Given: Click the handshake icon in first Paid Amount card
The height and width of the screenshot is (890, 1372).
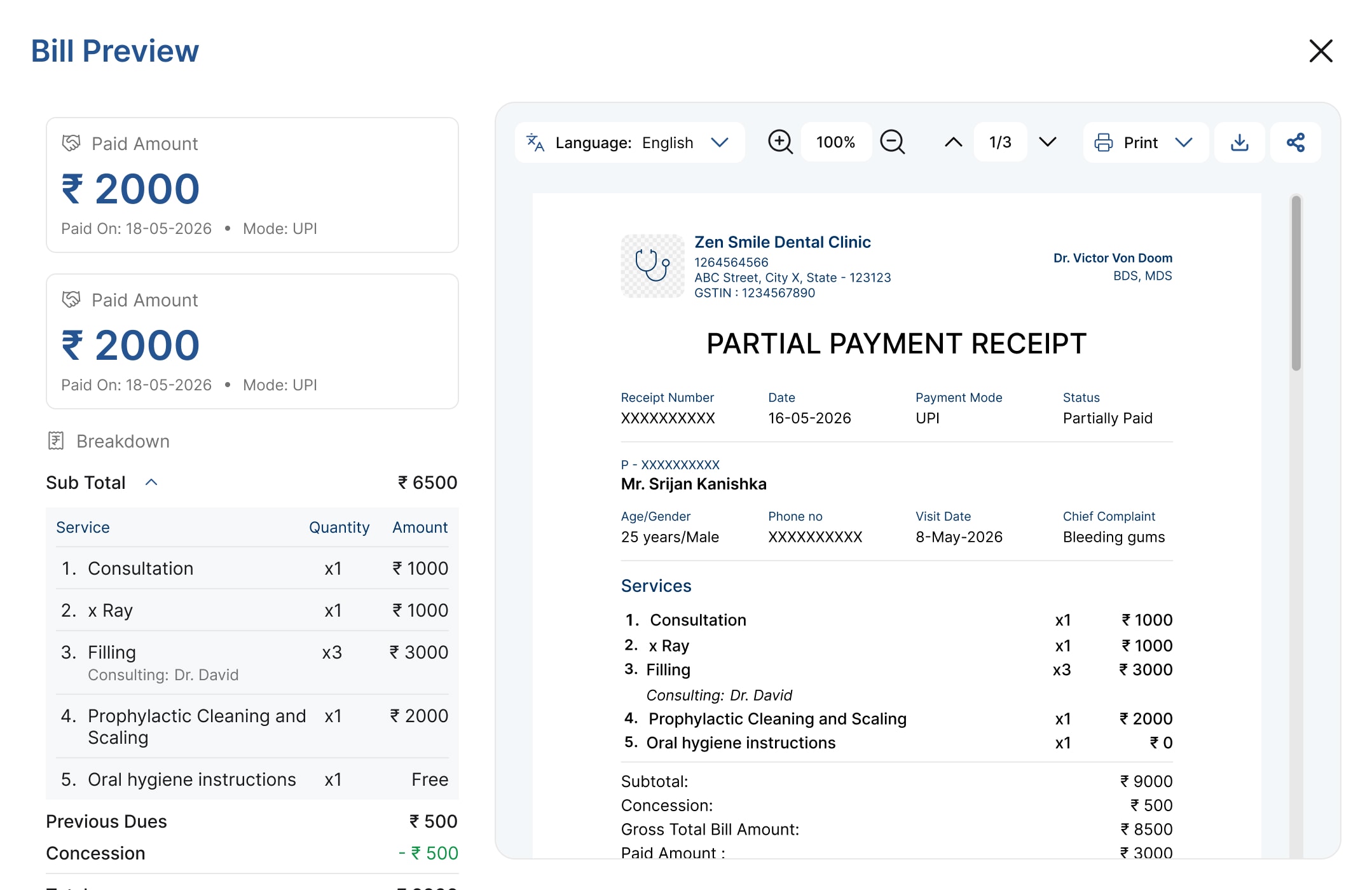Looking at the screenshot, I should point(71,143).
